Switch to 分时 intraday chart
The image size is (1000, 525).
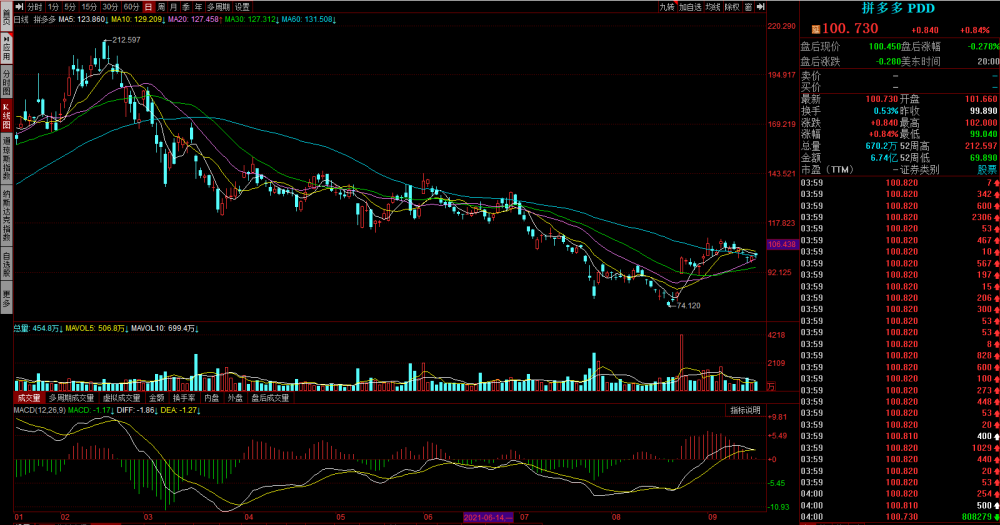(34, 7)
